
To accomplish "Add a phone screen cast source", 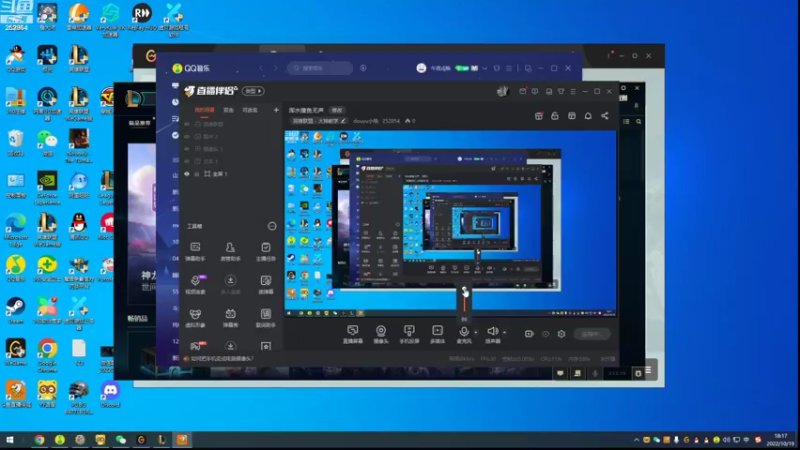I will coord(409,334).
